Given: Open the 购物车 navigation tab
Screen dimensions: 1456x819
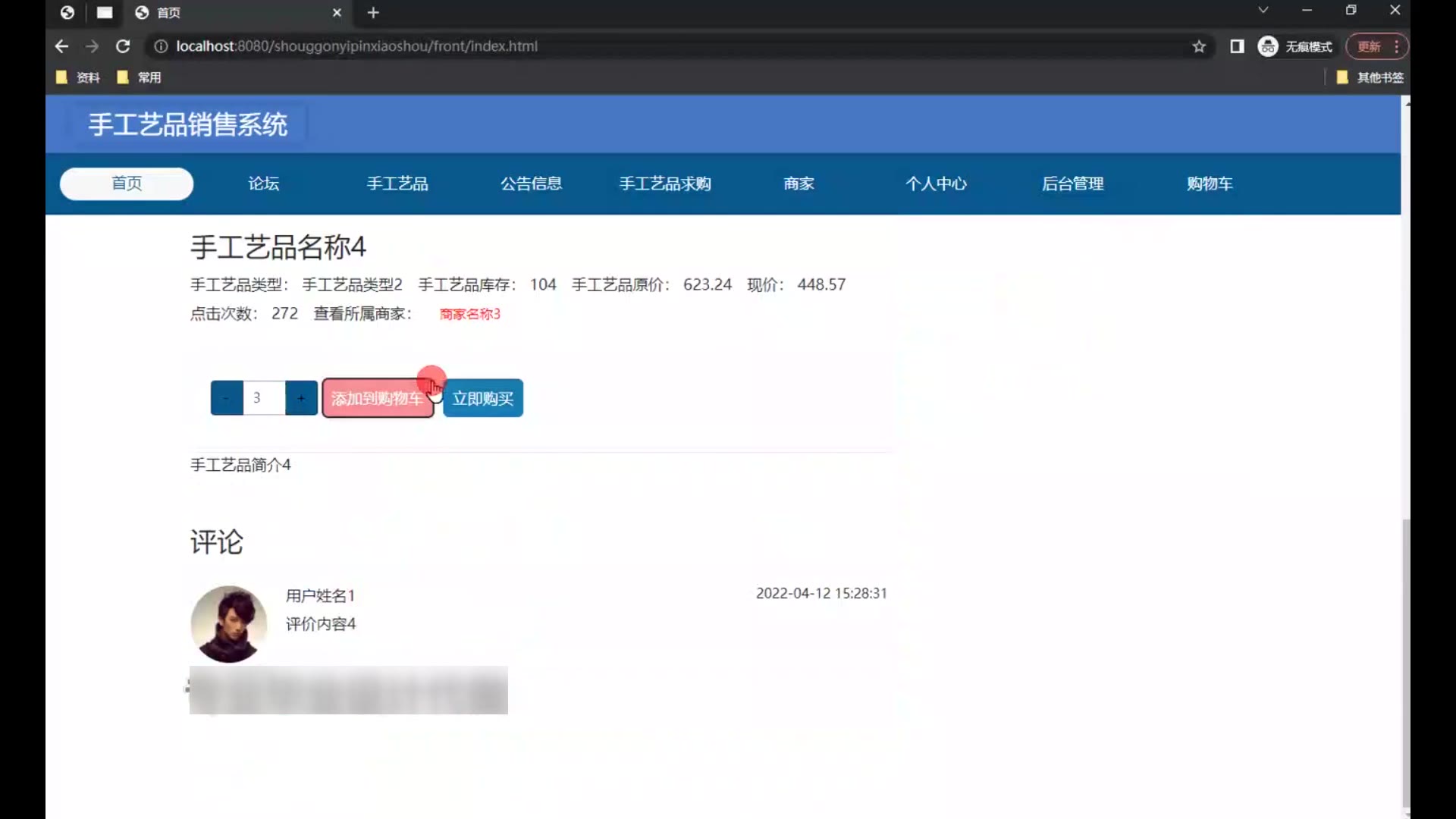Looking at the screenshot, I should [1210, 184].
